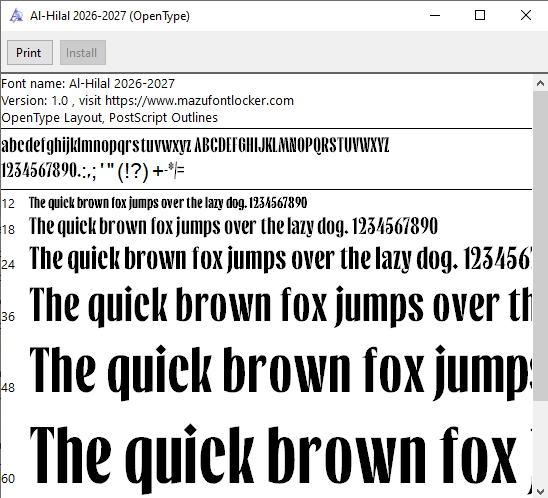548x498 pixels.
Task: Maximize the font viewer window
Action: 480,15
